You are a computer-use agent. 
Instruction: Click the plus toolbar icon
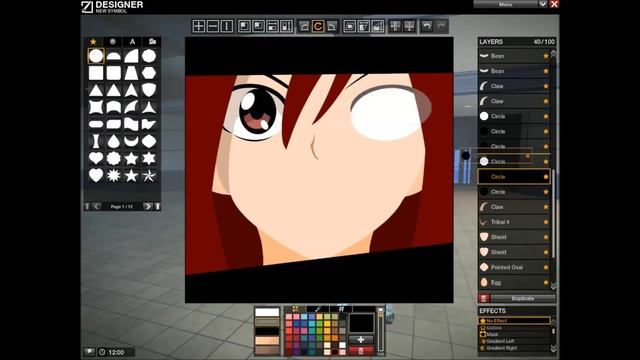point(199,26)
